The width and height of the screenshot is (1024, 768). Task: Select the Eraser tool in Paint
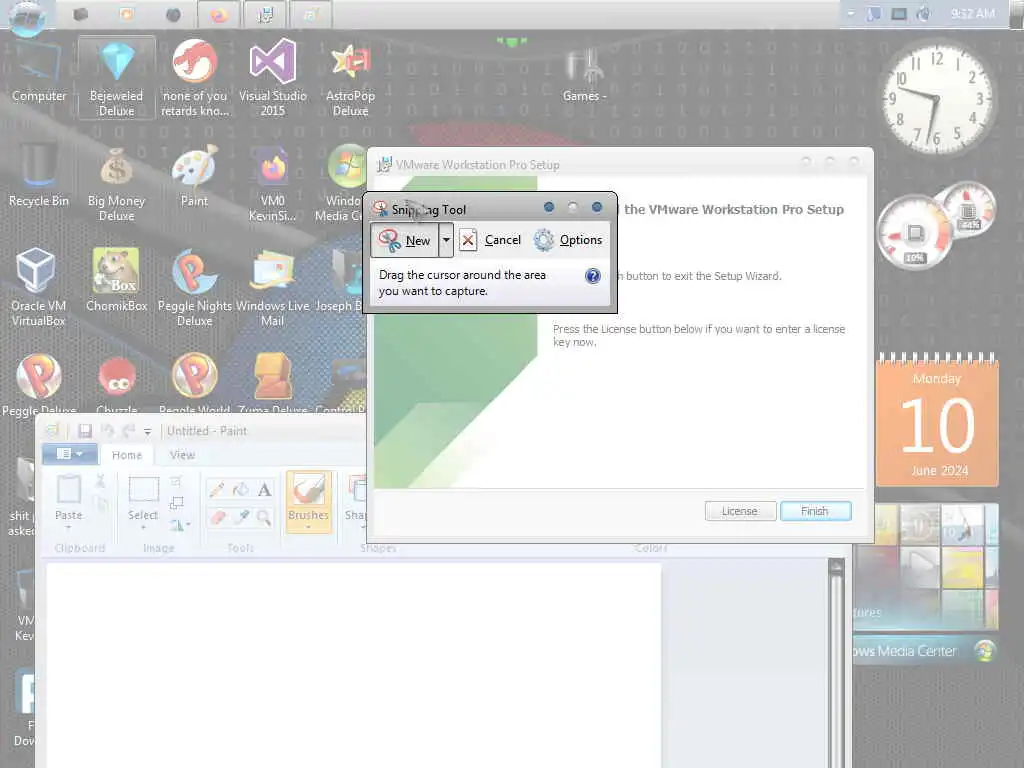click(x=217, y=517)
